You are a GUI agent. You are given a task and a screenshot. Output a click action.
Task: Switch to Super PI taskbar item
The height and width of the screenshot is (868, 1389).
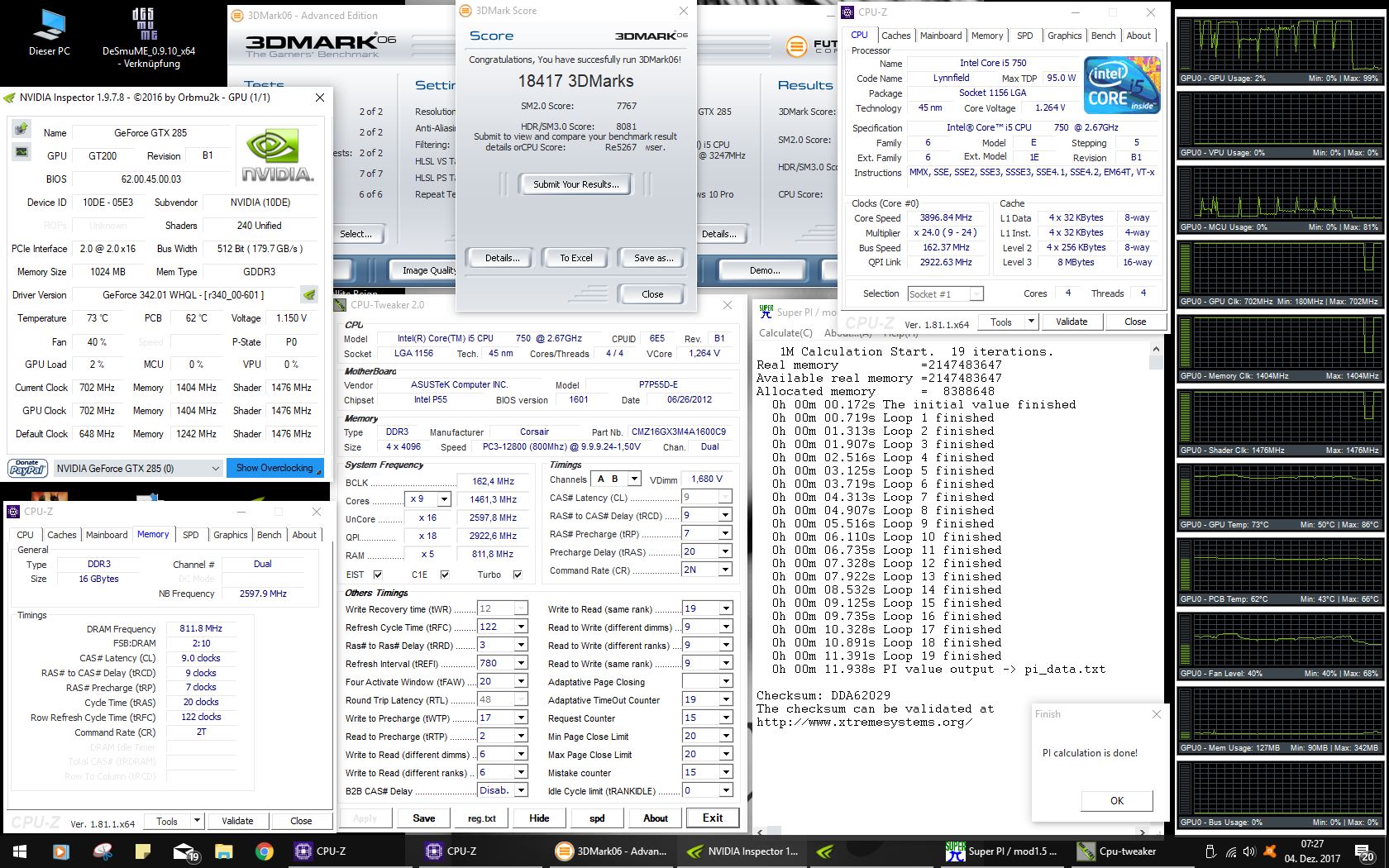pos(1001,851)
